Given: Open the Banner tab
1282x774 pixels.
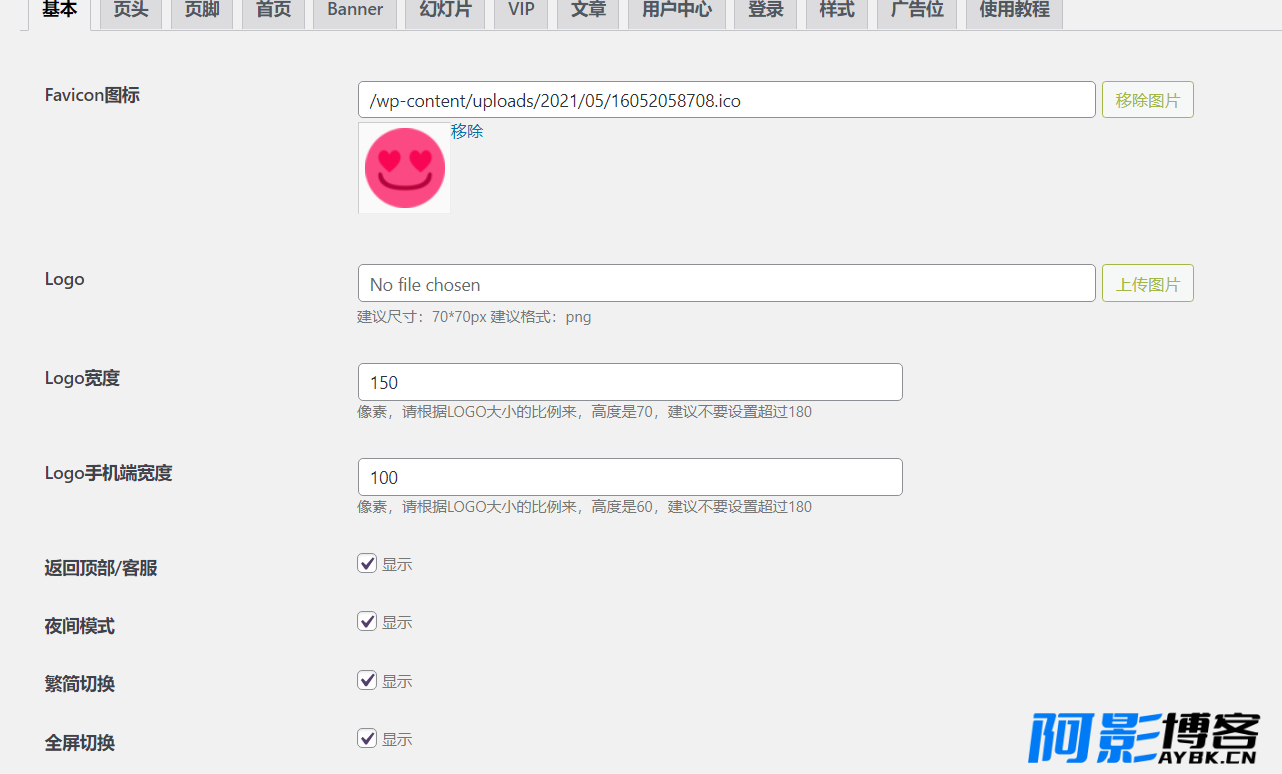Looking at the screenshot, I should pyautogui.click(x=355, y=11).
